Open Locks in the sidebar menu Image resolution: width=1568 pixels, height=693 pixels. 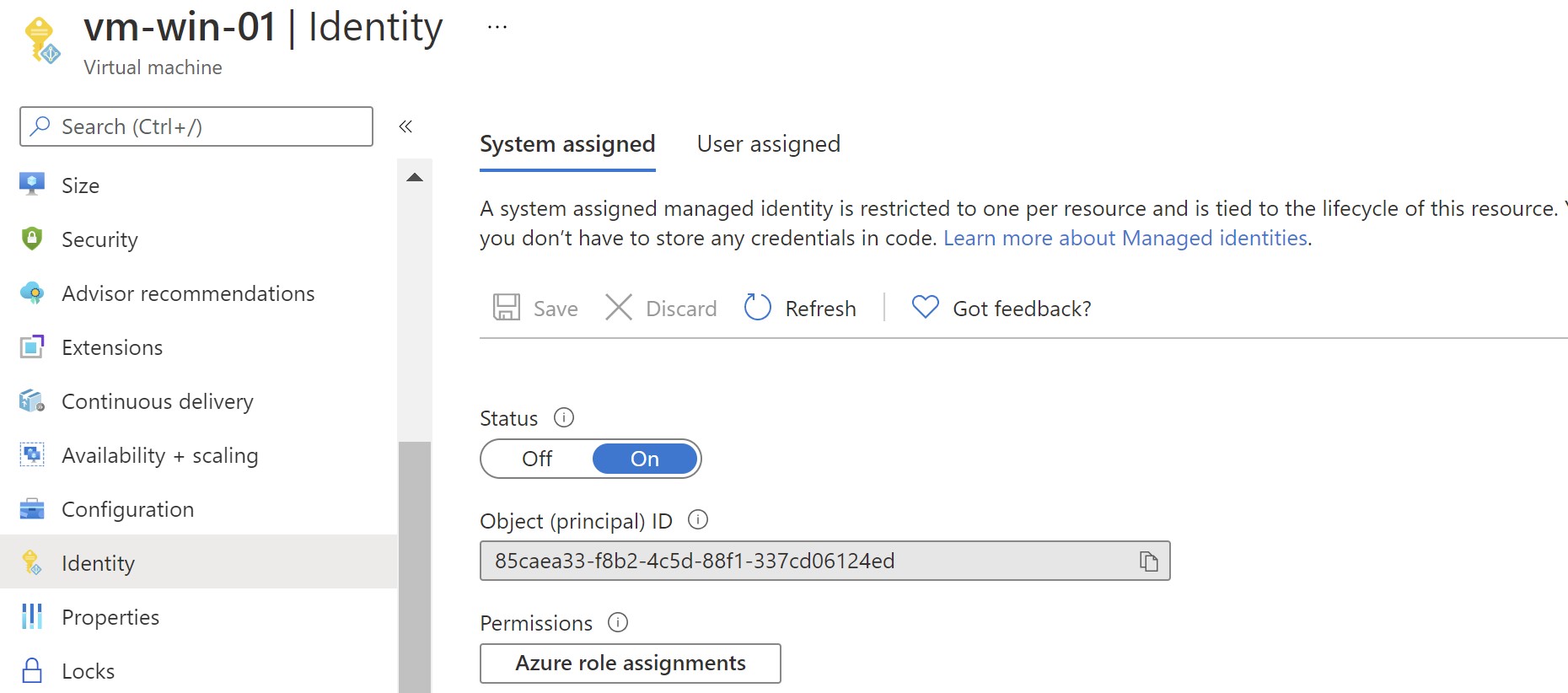pos(199,670)
